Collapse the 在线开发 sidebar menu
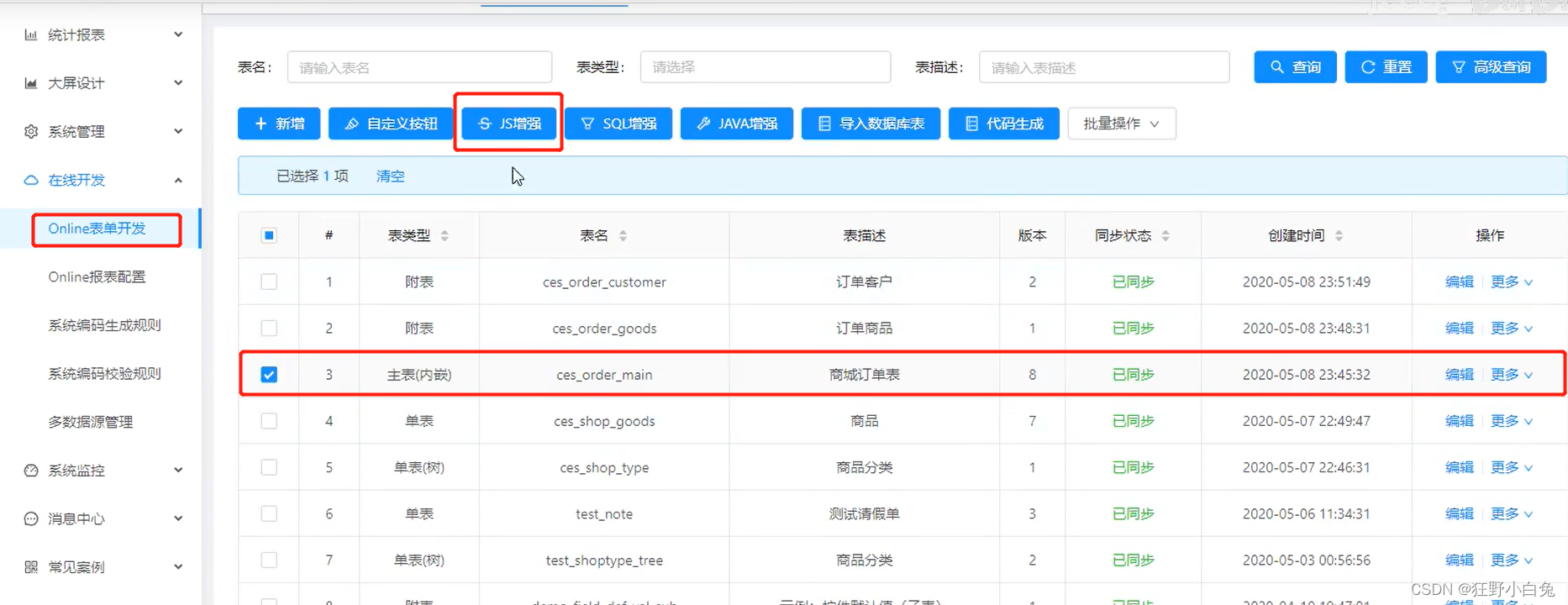 coord(178,180)
